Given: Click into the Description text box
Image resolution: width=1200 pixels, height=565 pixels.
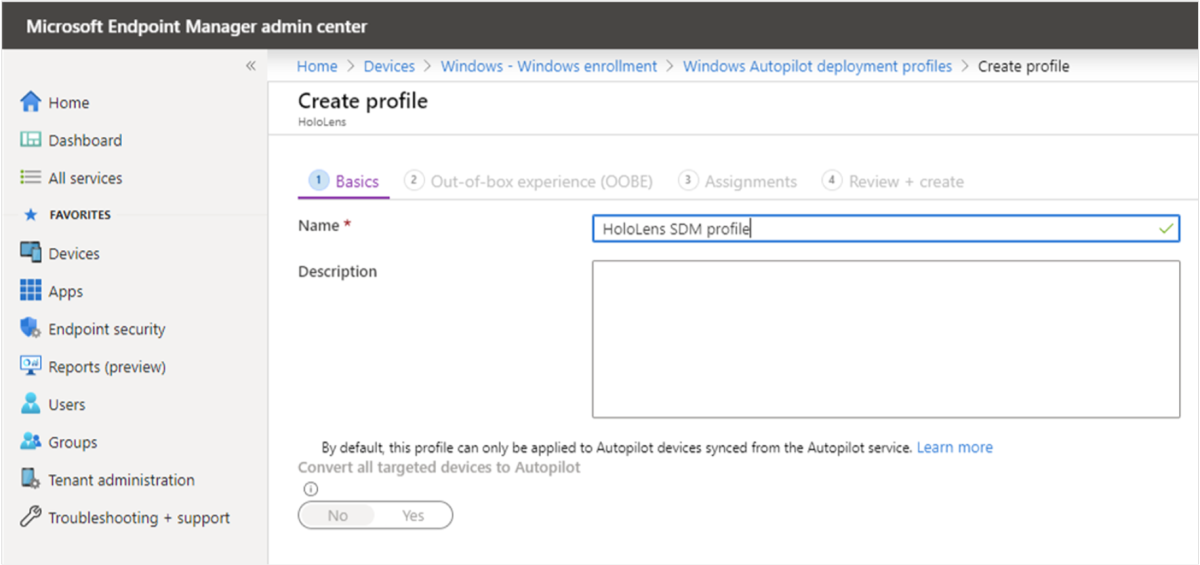Looking at the screenshot, I should point(885,339).
